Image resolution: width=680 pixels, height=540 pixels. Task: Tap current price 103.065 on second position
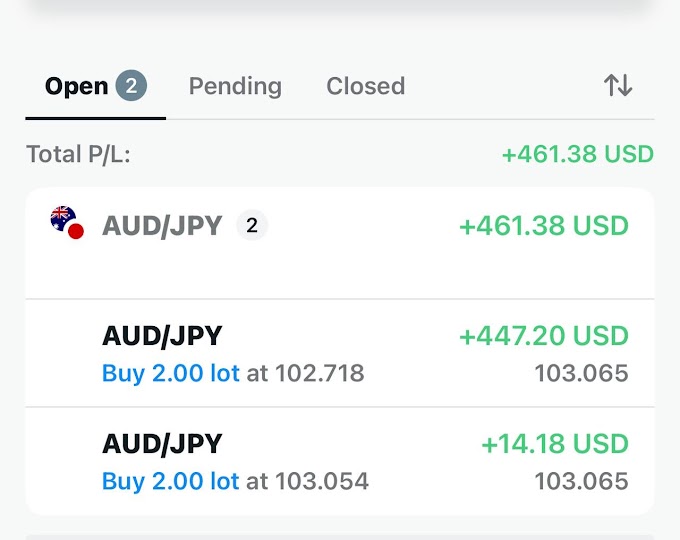click(x=581, y=482)
